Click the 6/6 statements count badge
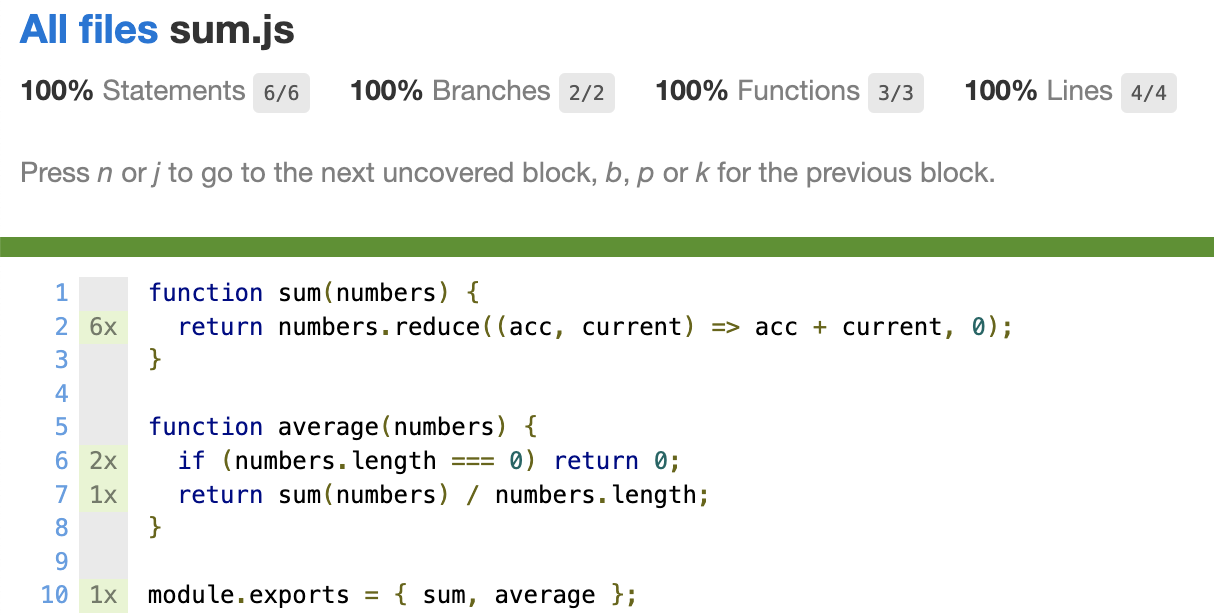 281,93
